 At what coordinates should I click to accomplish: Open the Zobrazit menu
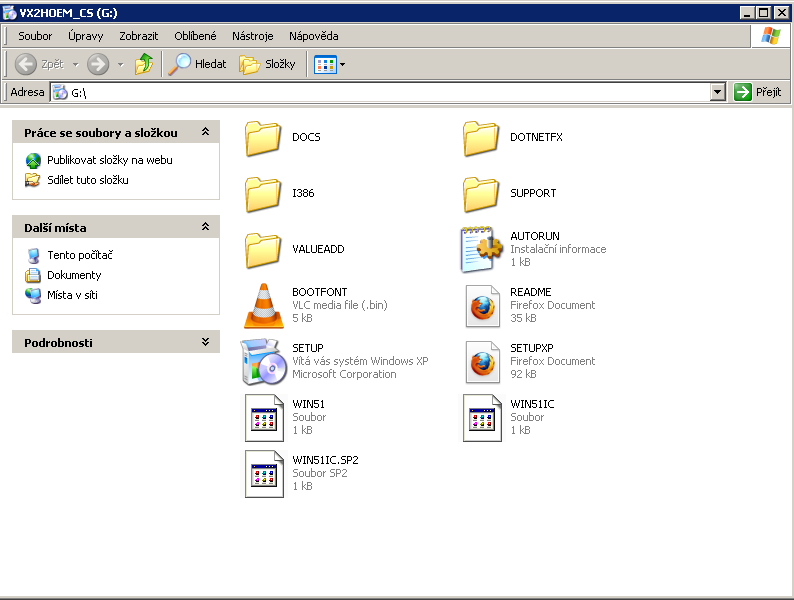coord(138,36)
